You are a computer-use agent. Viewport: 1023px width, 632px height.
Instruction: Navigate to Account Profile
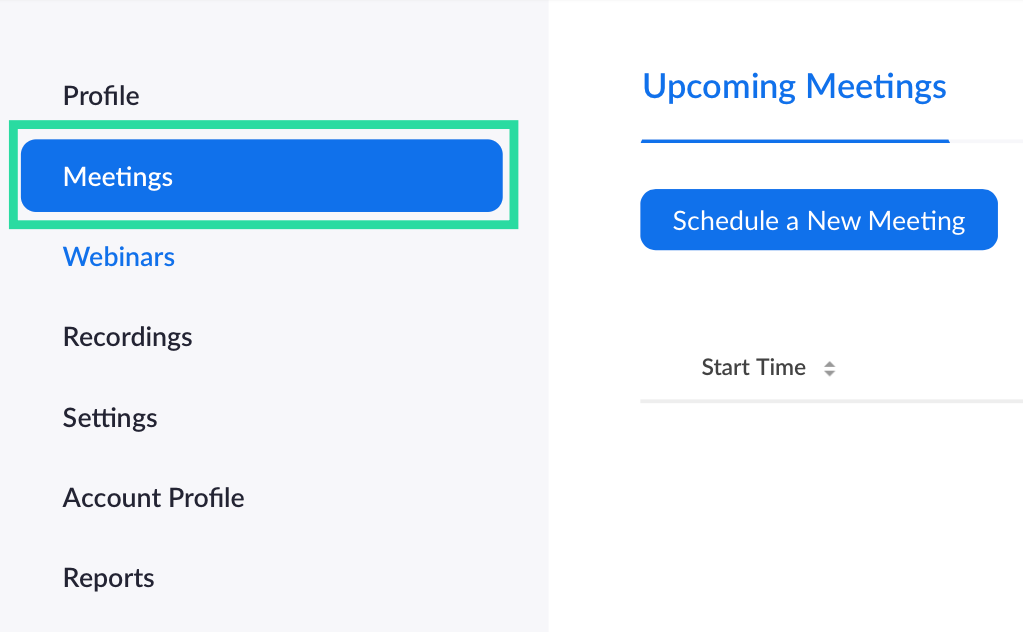153,498
